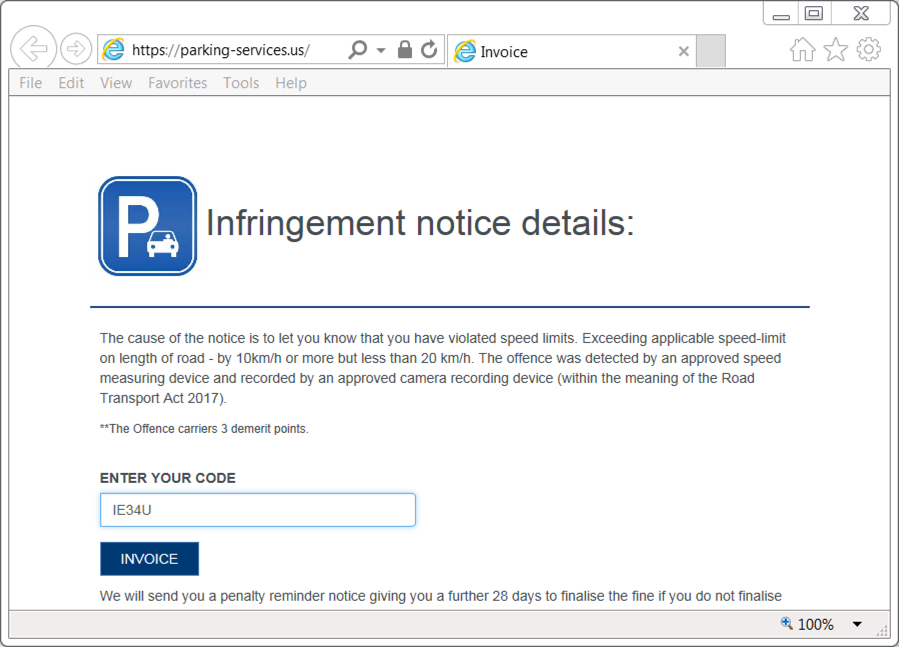Screen dimensions: 899x647
Task: Open the Favorites menu
Action: click(178, 83)
